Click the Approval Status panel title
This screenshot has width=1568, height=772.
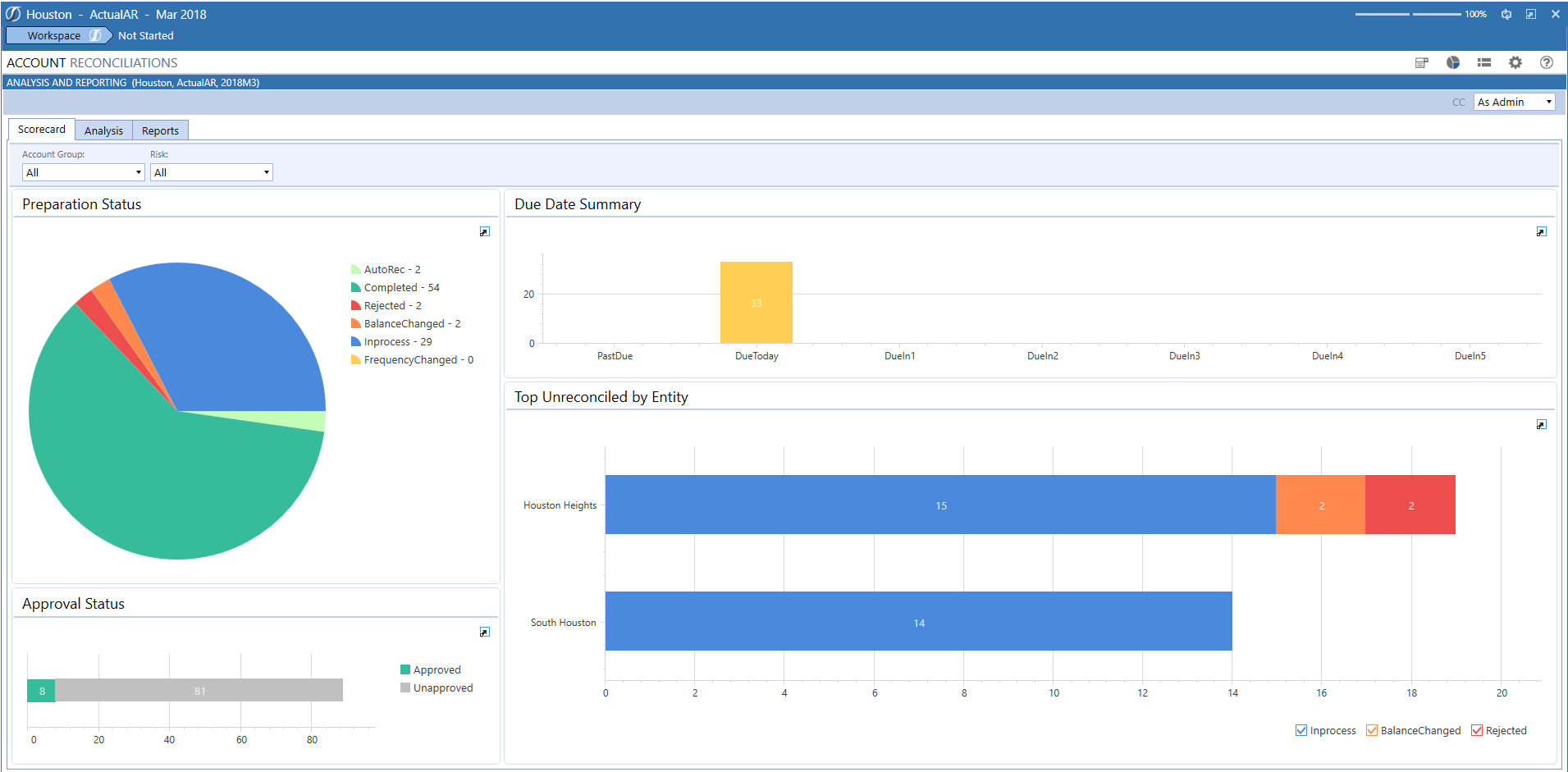pyautogui.click(x=73, y=604)
